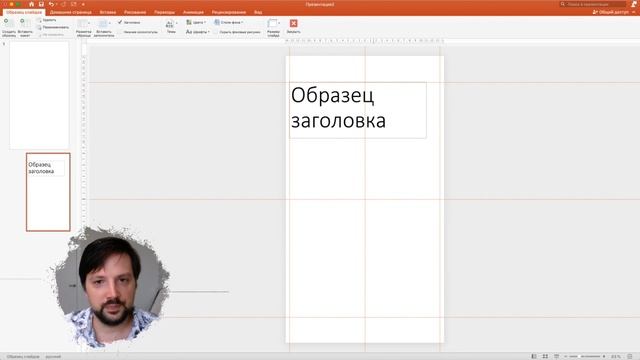Toggle Hide background graphics checkbox

point(216,32)
